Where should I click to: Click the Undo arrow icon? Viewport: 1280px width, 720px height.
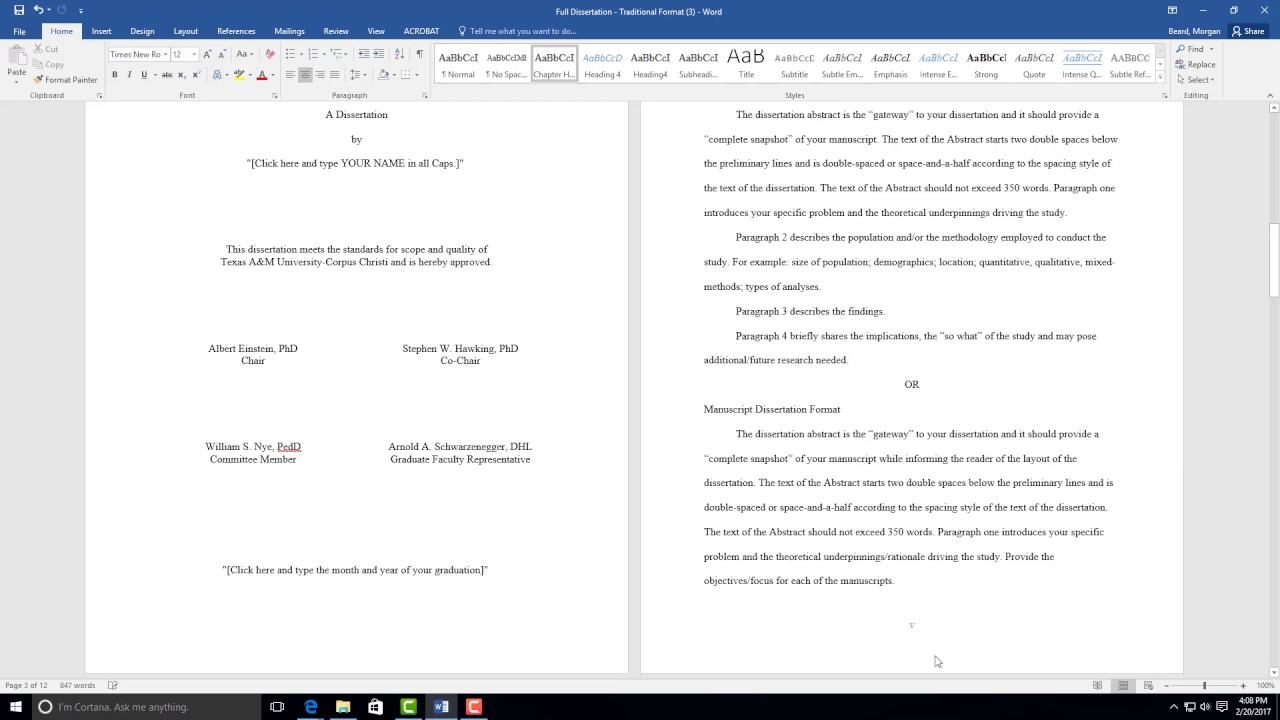coord(38,10)
